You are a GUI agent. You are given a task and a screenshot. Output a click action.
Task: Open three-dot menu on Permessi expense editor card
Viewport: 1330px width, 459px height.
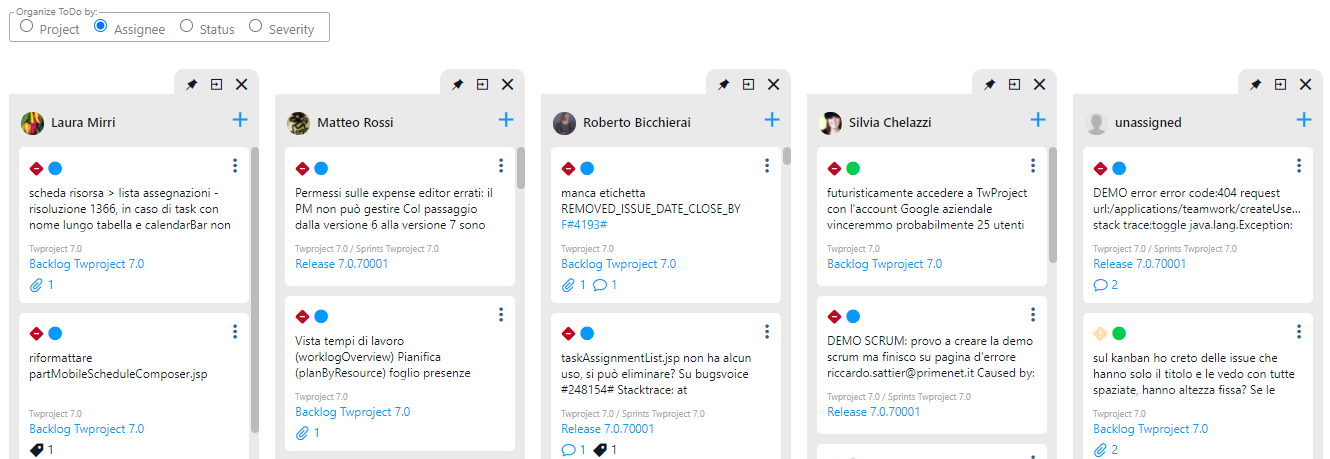[501, 166]
